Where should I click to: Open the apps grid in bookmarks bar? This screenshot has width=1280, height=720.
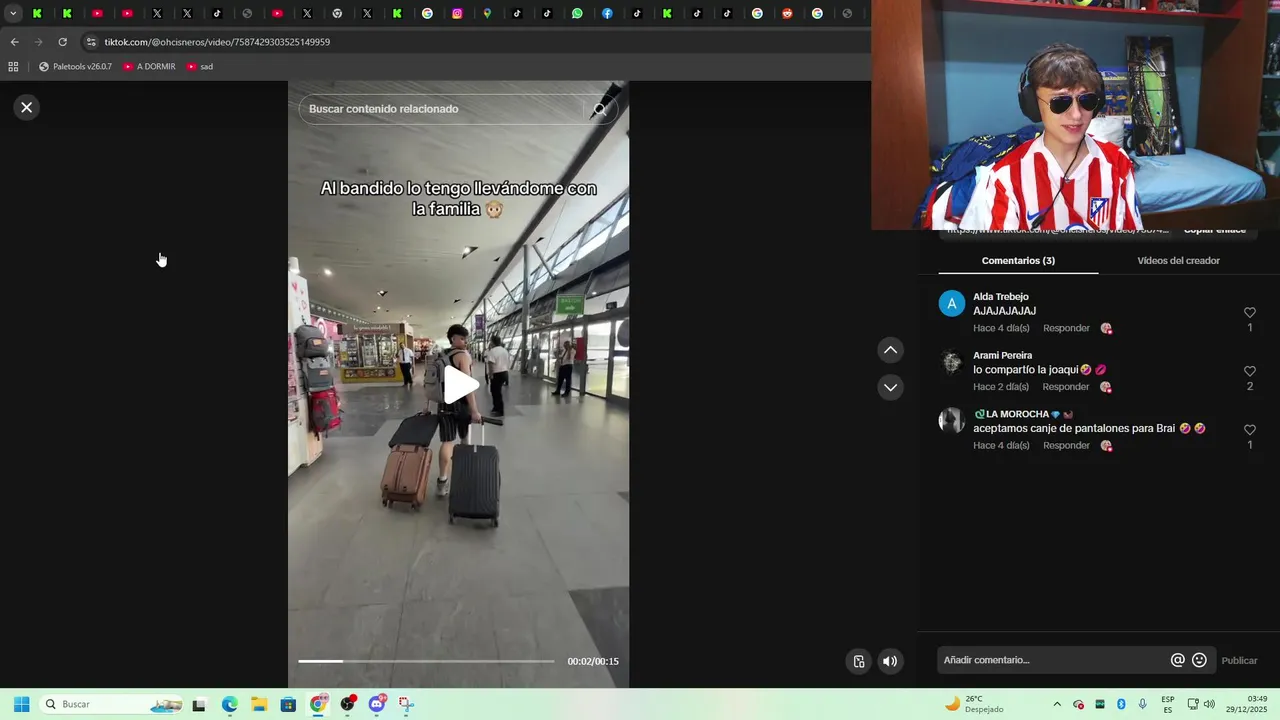click(x=13, y=67)
